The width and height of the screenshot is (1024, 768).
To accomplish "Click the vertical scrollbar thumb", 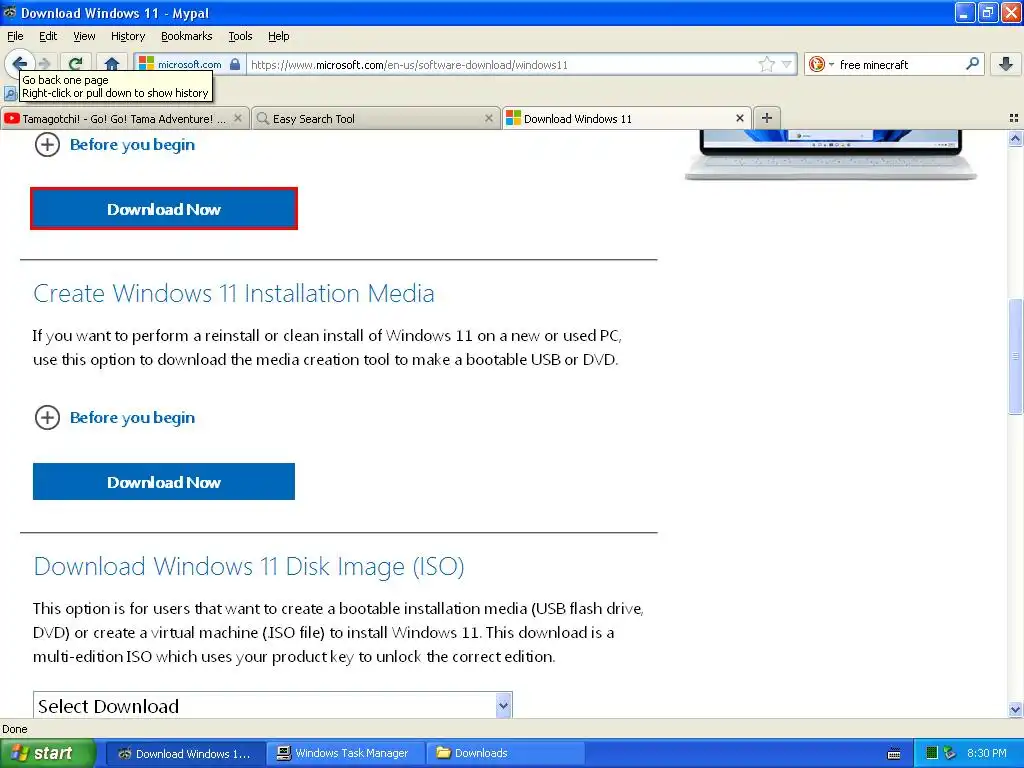I will 1015,356.
